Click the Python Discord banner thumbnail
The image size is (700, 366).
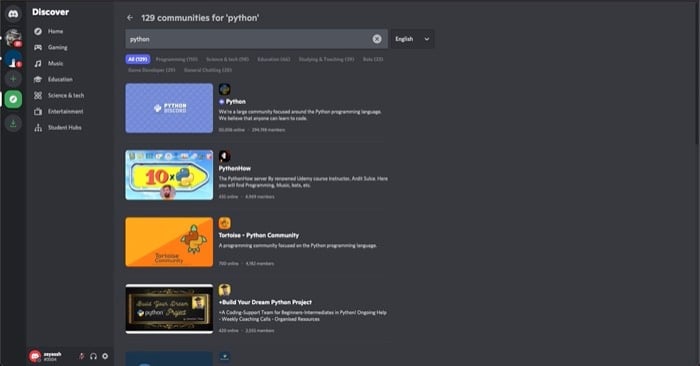169,108
